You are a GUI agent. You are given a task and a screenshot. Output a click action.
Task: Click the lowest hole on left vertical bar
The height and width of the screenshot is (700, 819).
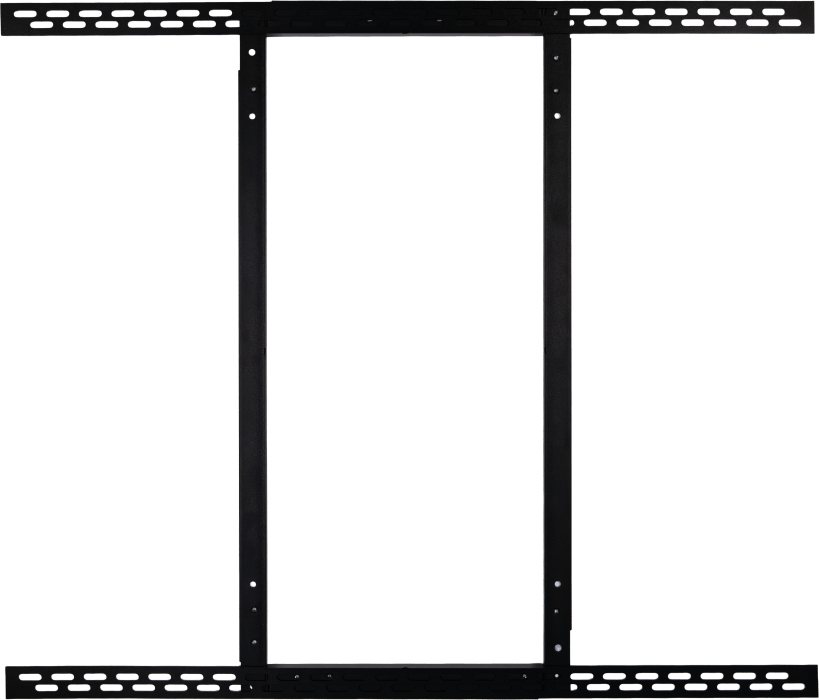tap(254, 642)
